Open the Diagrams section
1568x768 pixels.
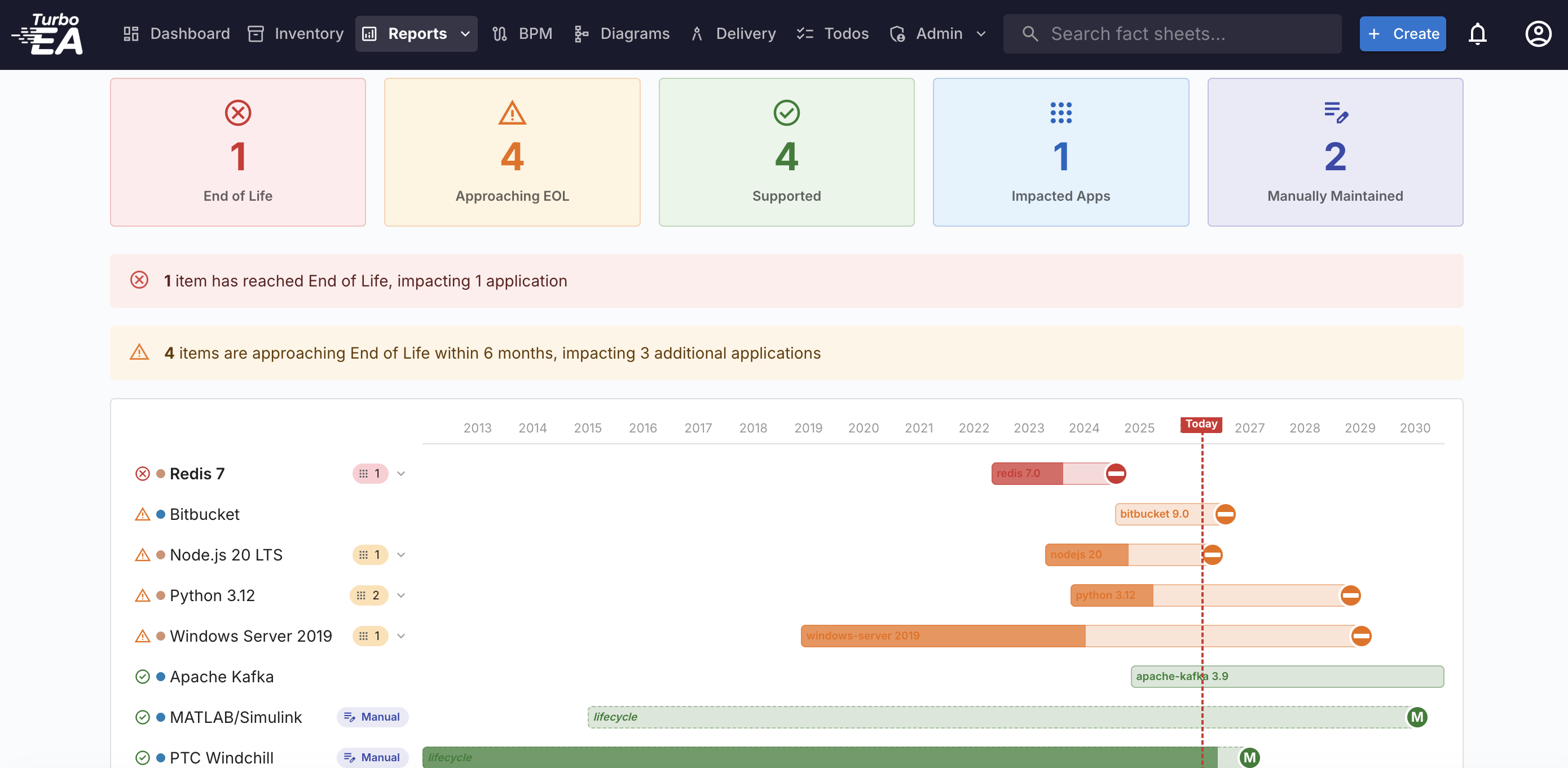pyautogui.click(x=622, y=34)
